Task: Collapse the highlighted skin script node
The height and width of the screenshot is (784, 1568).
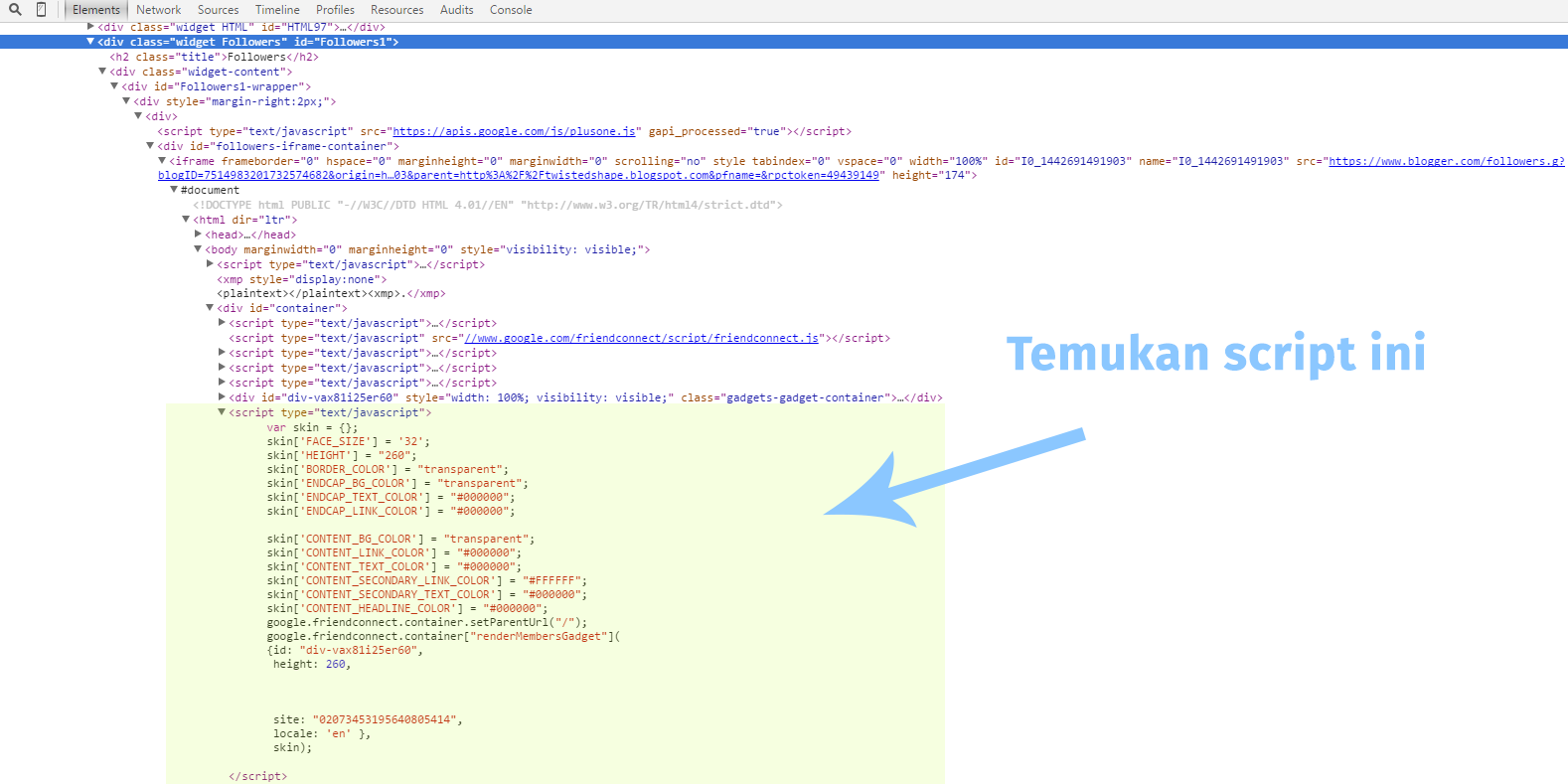Action: (x=222, y=412)
